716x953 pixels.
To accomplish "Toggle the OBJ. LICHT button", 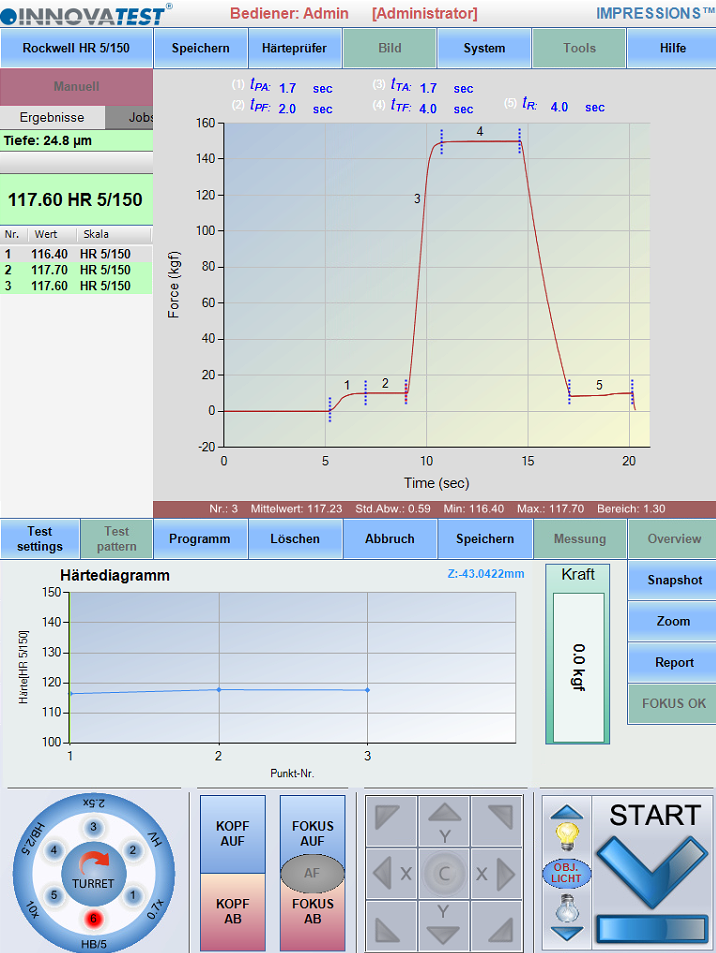I will [x=566, y=873].
